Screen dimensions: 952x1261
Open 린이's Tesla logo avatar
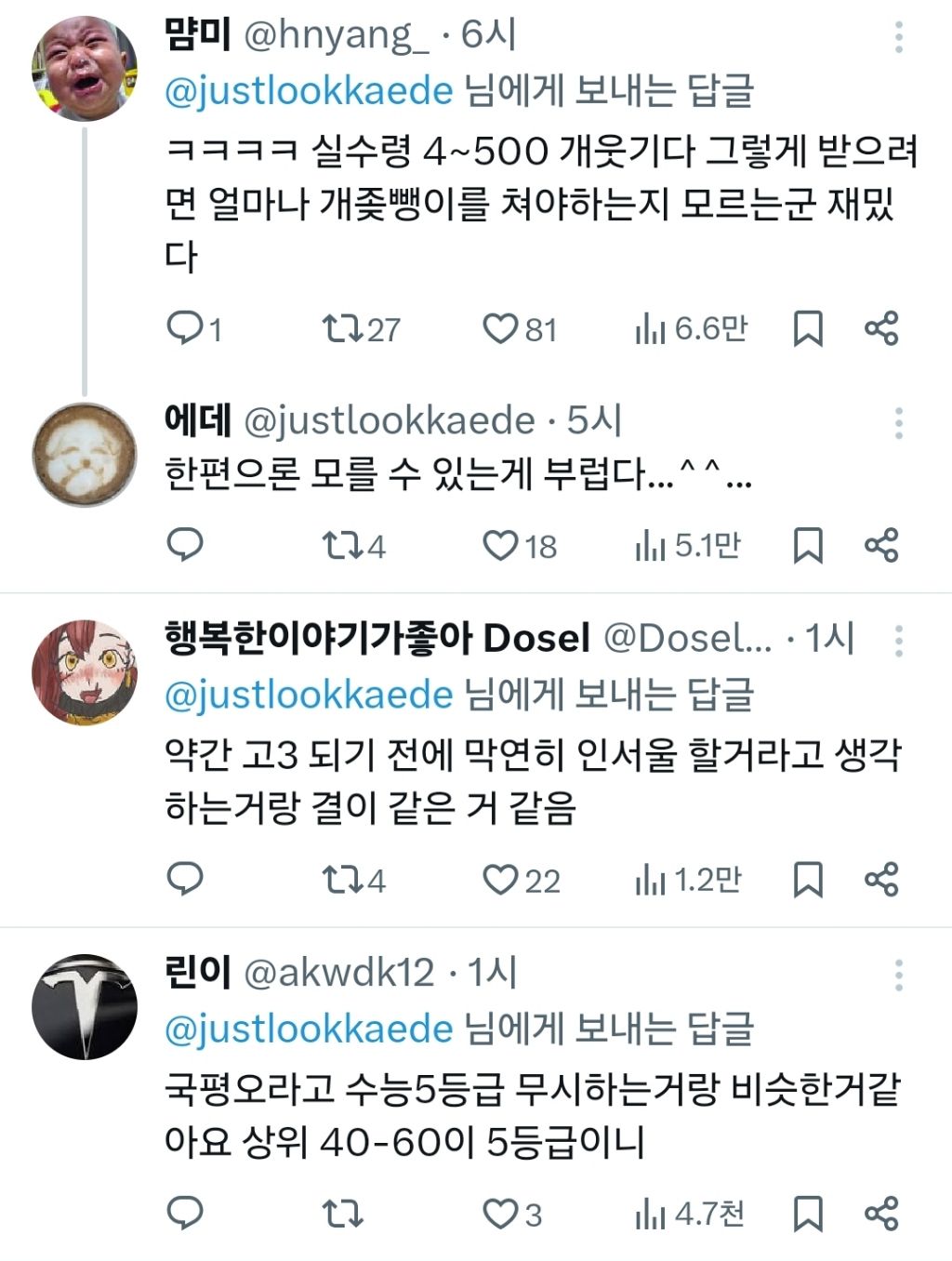tap(85, 1007)
